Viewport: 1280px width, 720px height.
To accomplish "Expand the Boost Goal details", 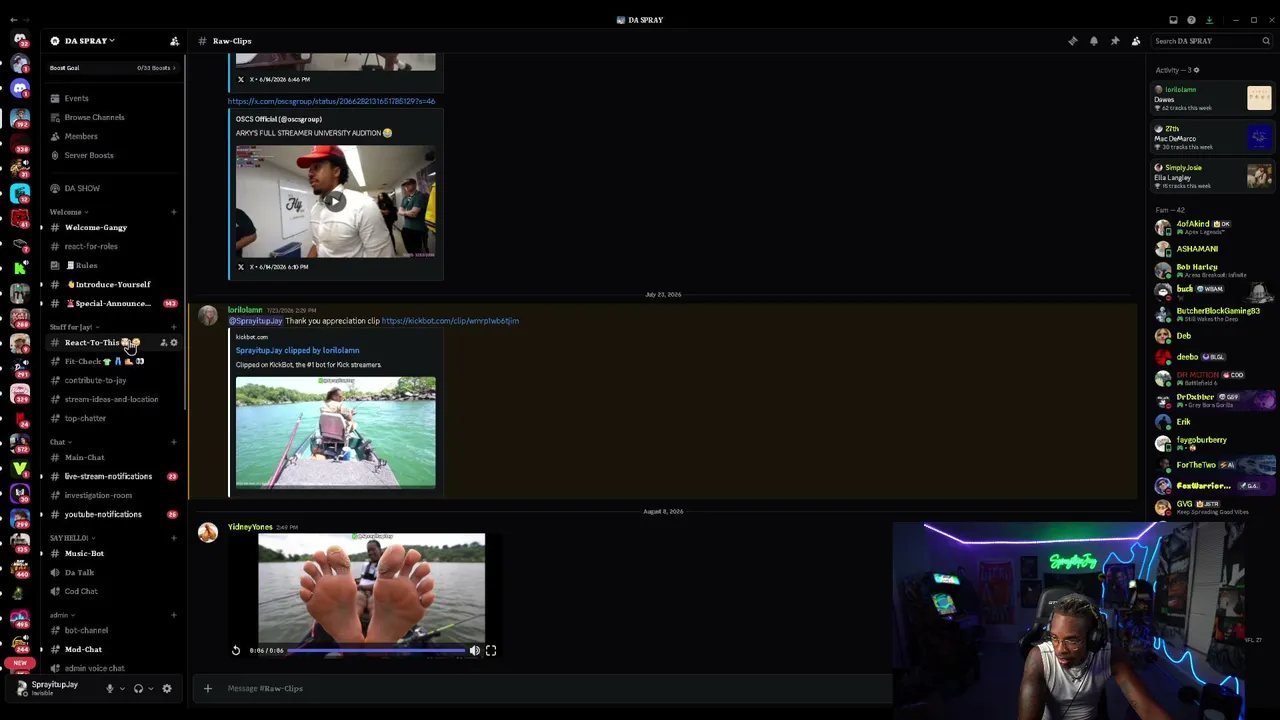I will point(113,68).
